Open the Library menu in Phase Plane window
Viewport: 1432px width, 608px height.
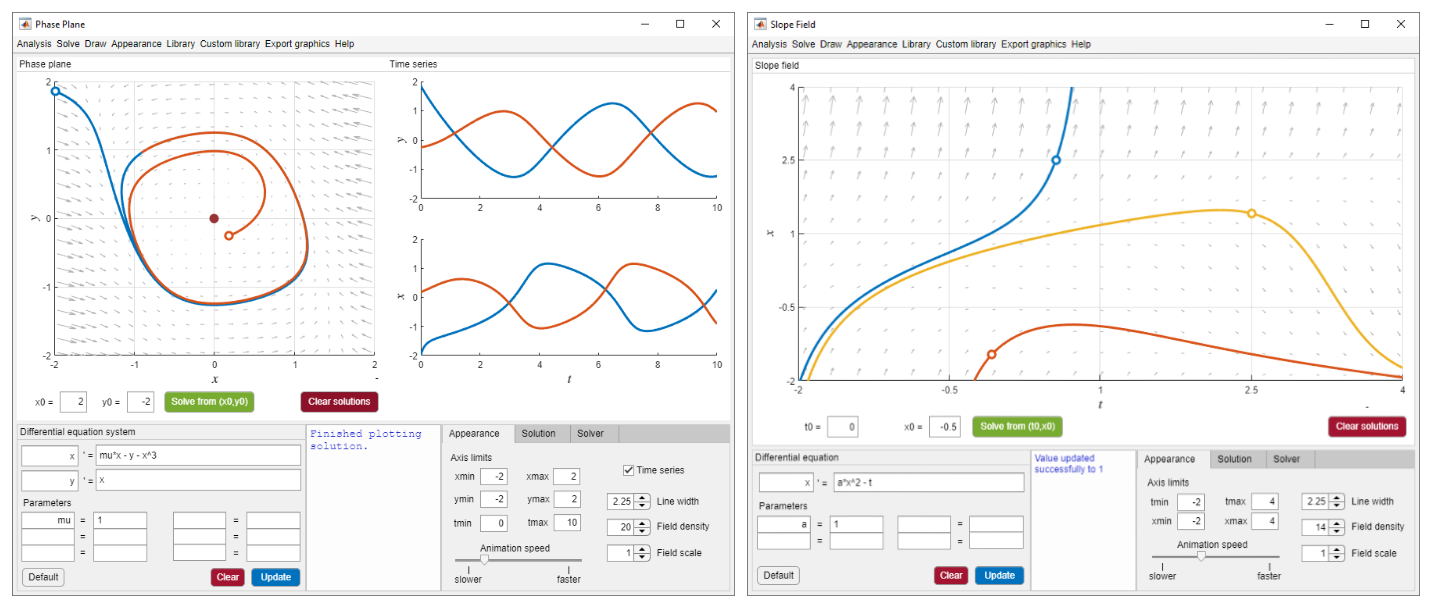point(181,44)
